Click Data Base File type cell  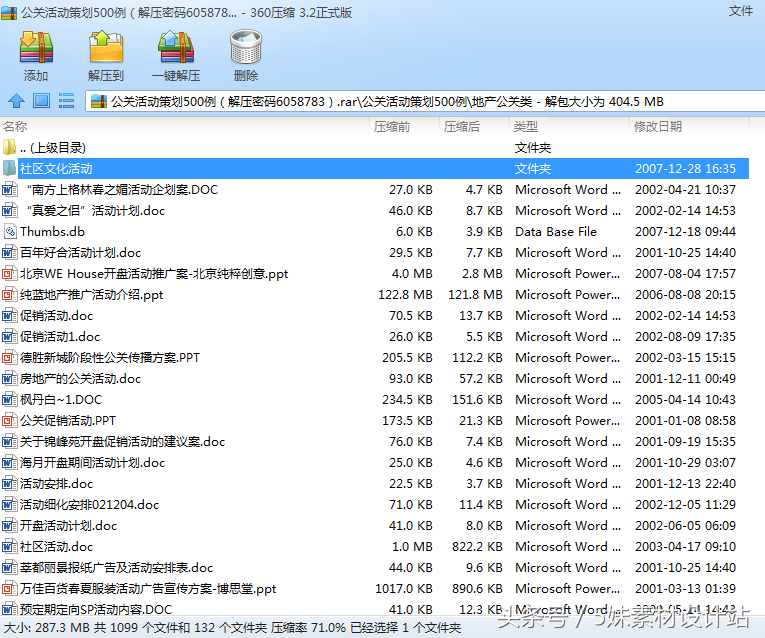(x=556, y=232)
